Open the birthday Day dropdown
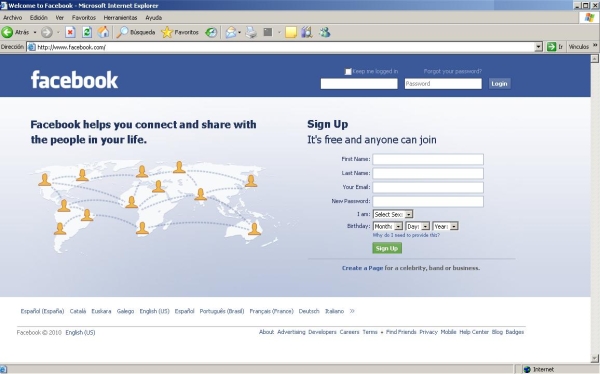The width and height of the screenshot is (600, 374). point(417,226)
